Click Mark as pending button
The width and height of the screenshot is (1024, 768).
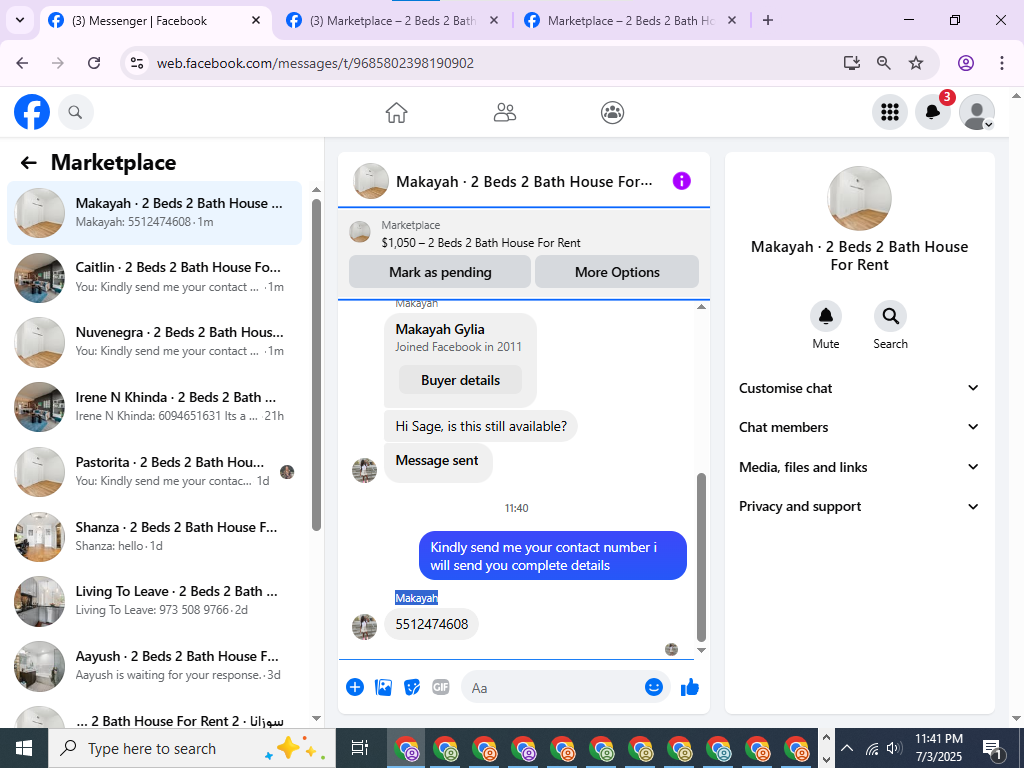(440, 272)
